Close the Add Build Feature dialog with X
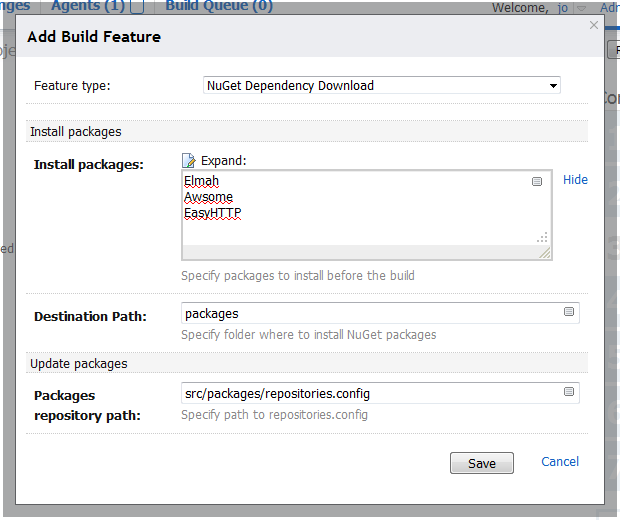The width and height of the screenshot is (620, 520). (x=594, y=26)
